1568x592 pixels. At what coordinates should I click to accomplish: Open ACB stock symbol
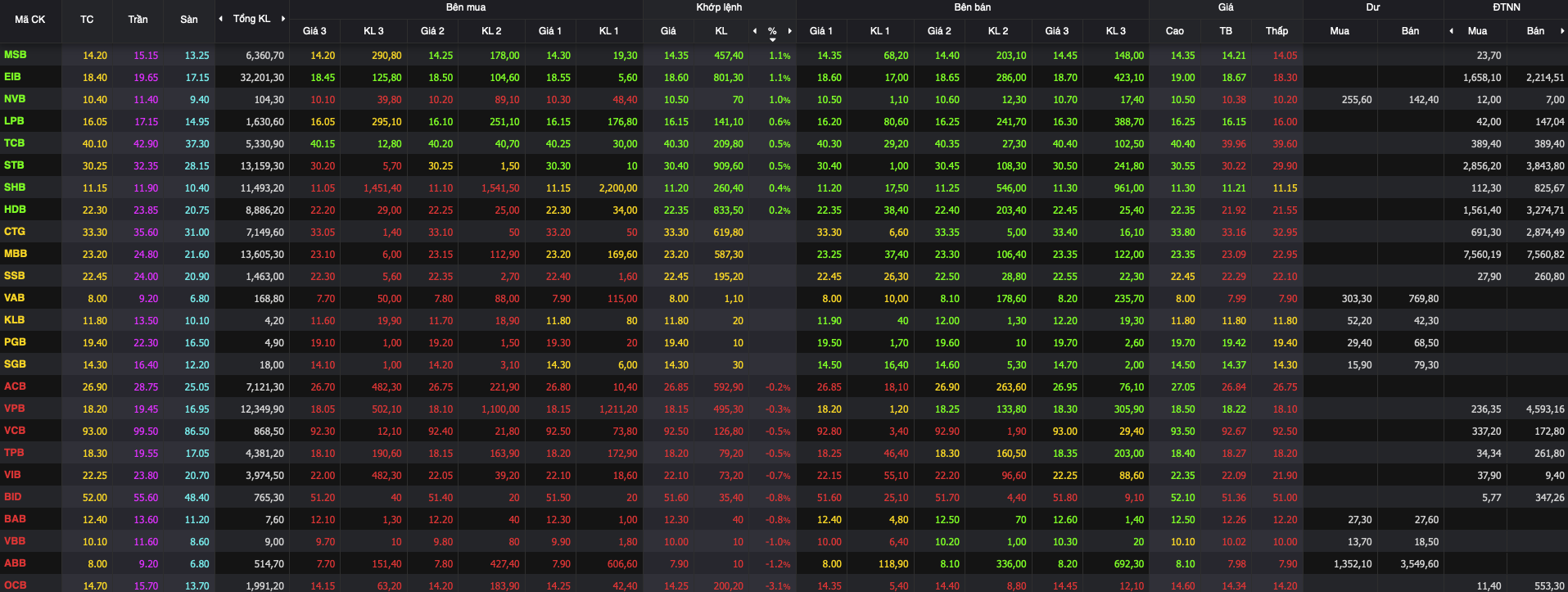coord(15,386)
